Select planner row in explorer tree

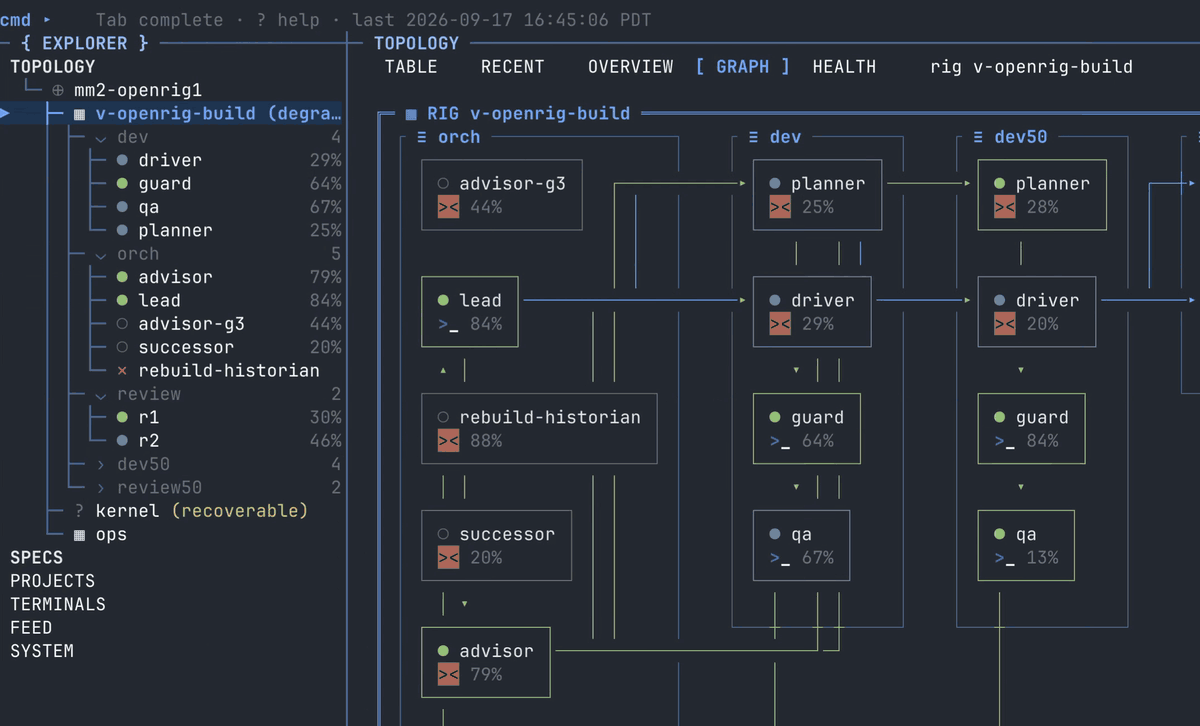point(229,231)
